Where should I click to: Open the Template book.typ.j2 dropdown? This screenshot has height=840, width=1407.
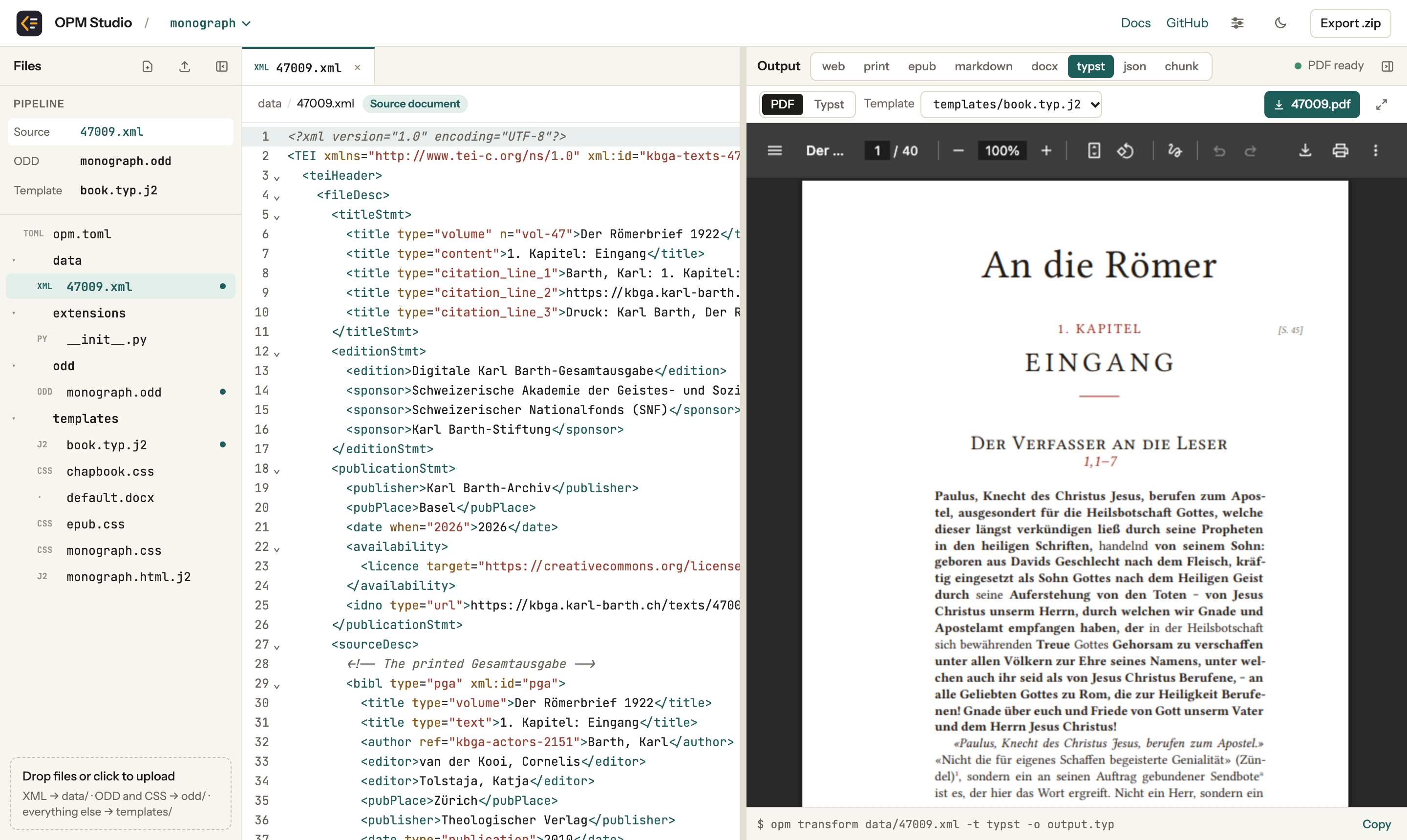(1011, 104)
